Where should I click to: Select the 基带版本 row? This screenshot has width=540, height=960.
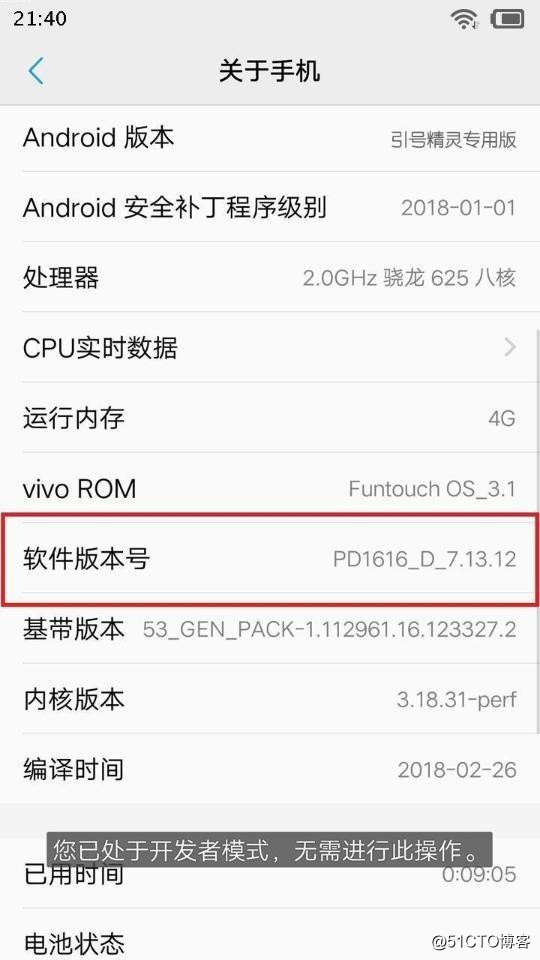[x=270, y=629]
